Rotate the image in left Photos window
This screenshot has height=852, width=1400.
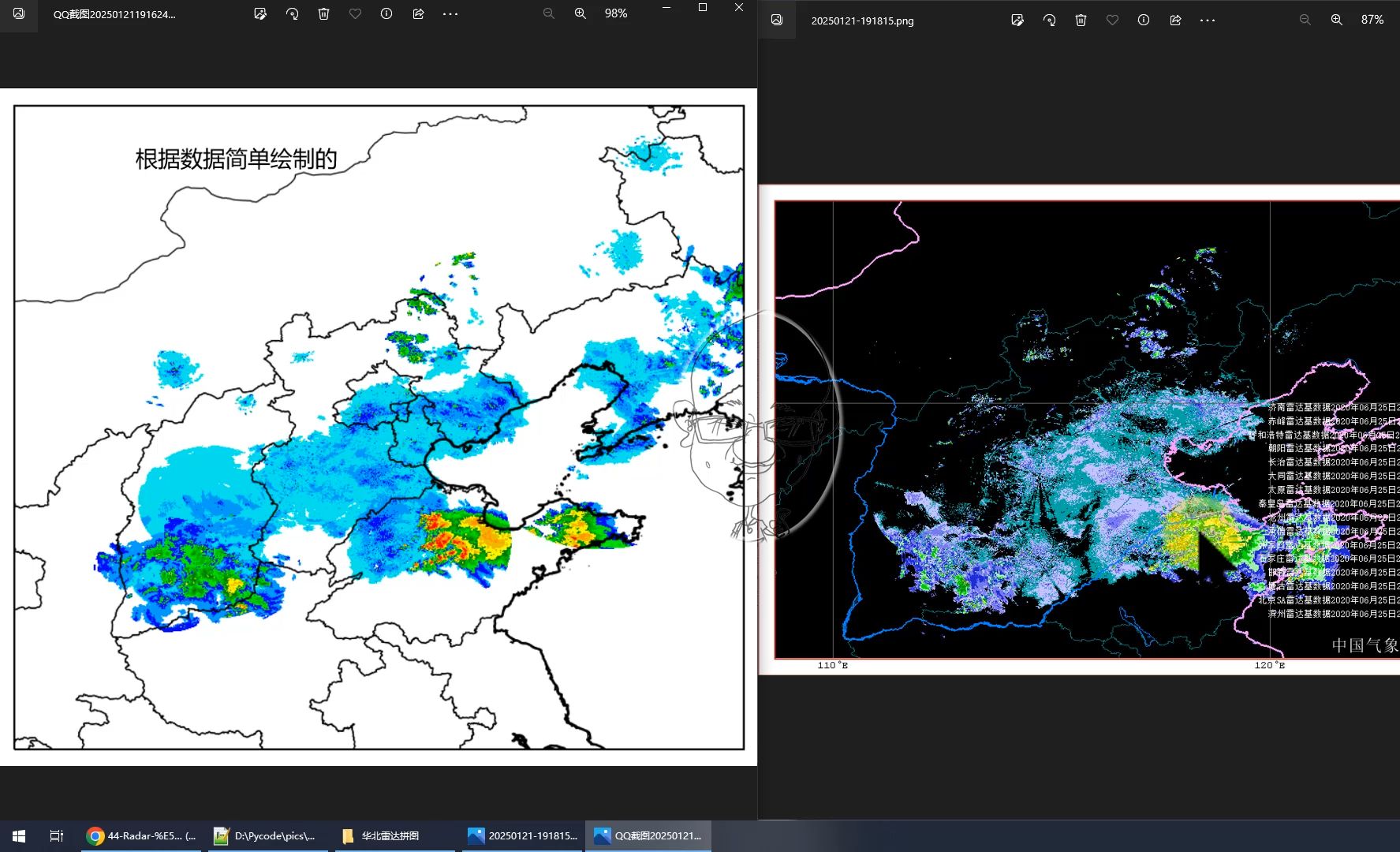pyautogui.click(x=292, y=13)
